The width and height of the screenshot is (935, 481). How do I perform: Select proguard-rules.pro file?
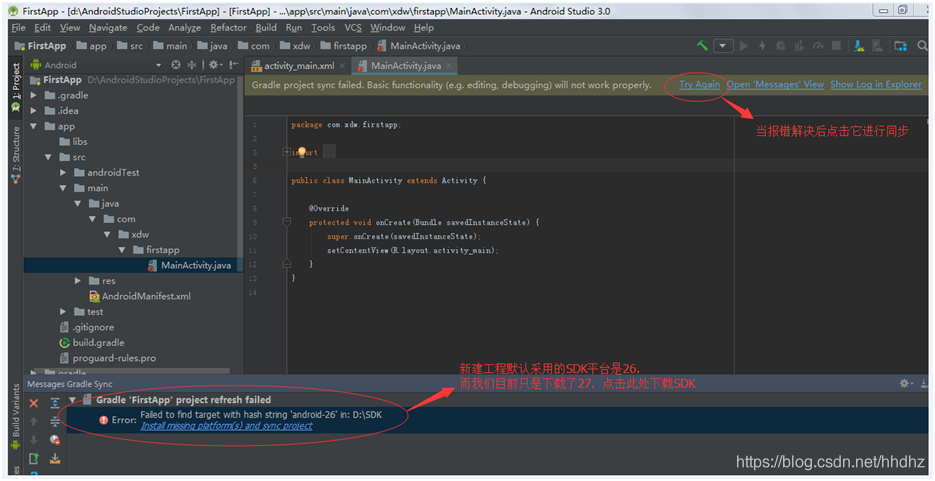click(107, 358)
